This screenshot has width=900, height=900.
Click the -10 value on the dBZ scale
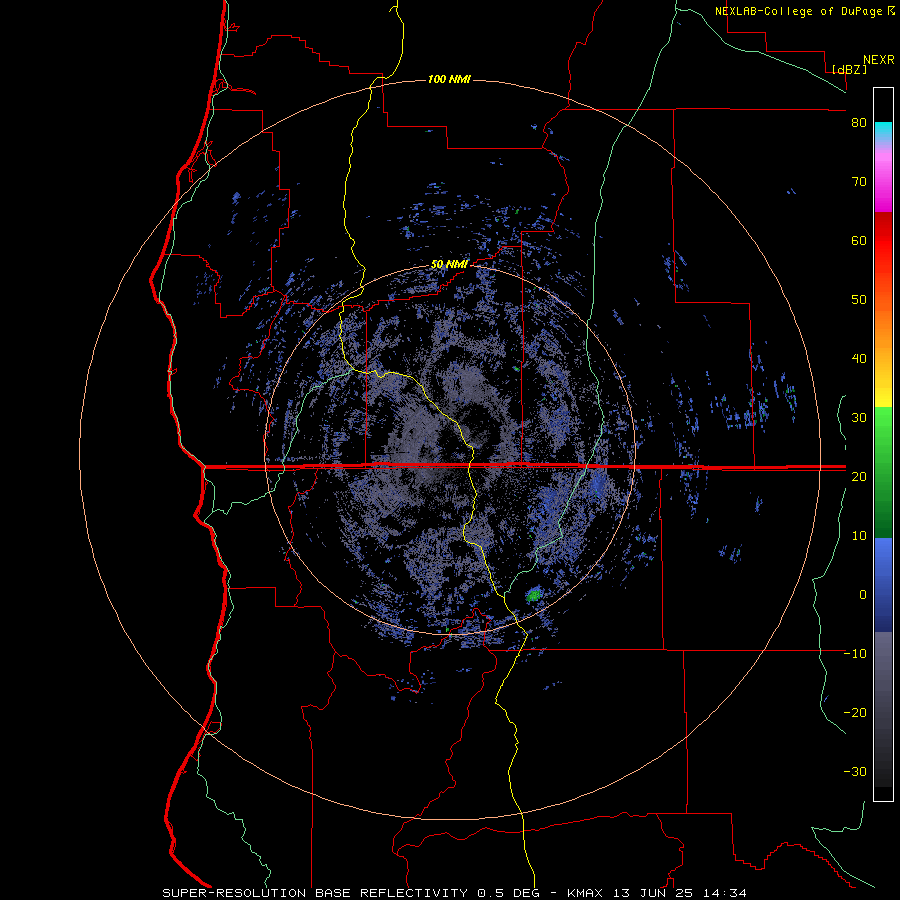click(x=855, y=654)
